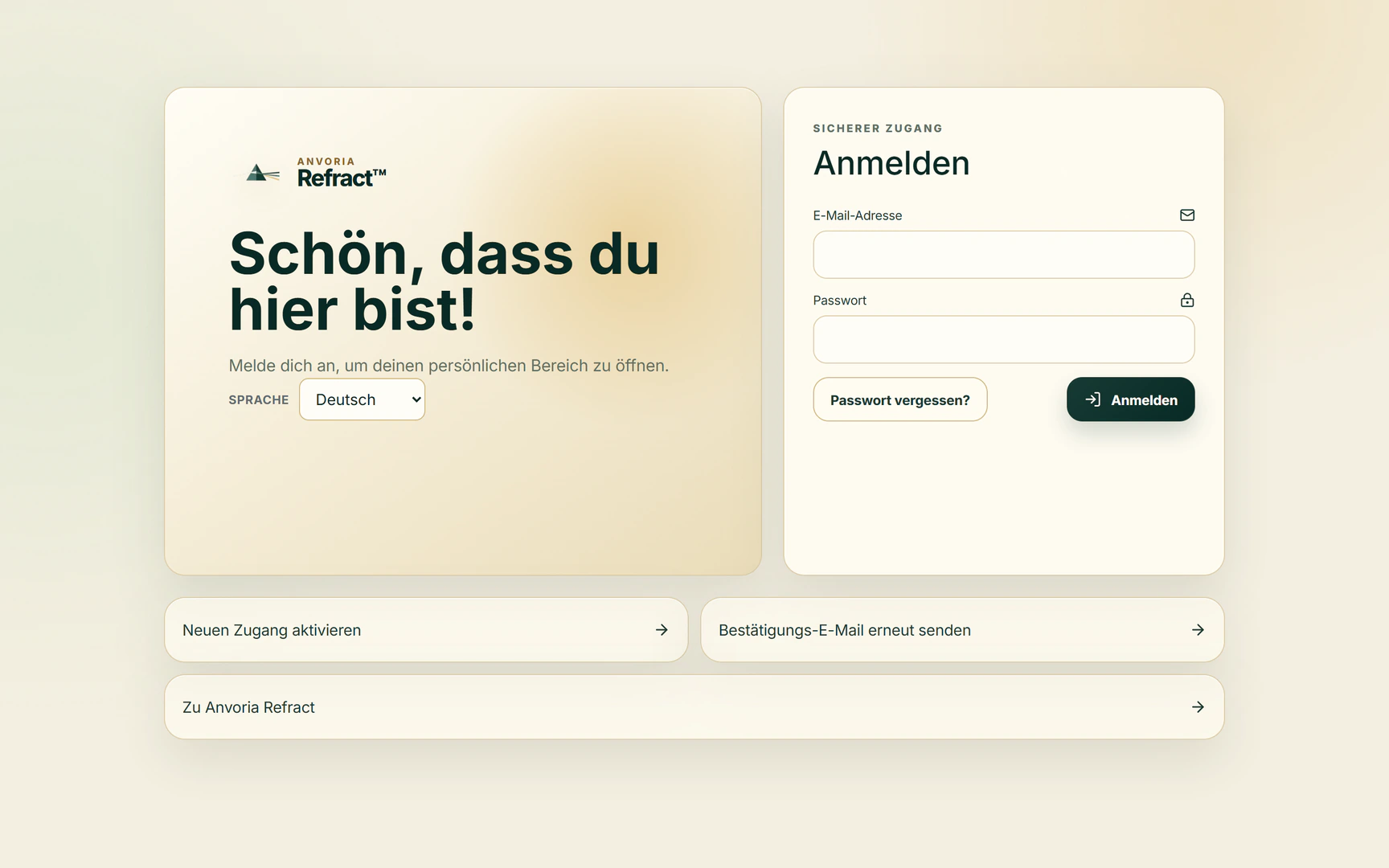Click the arrow on Zu Anvoria Refract
The width and height of the screenshot is (1389, 868).
pos(1198,707)
